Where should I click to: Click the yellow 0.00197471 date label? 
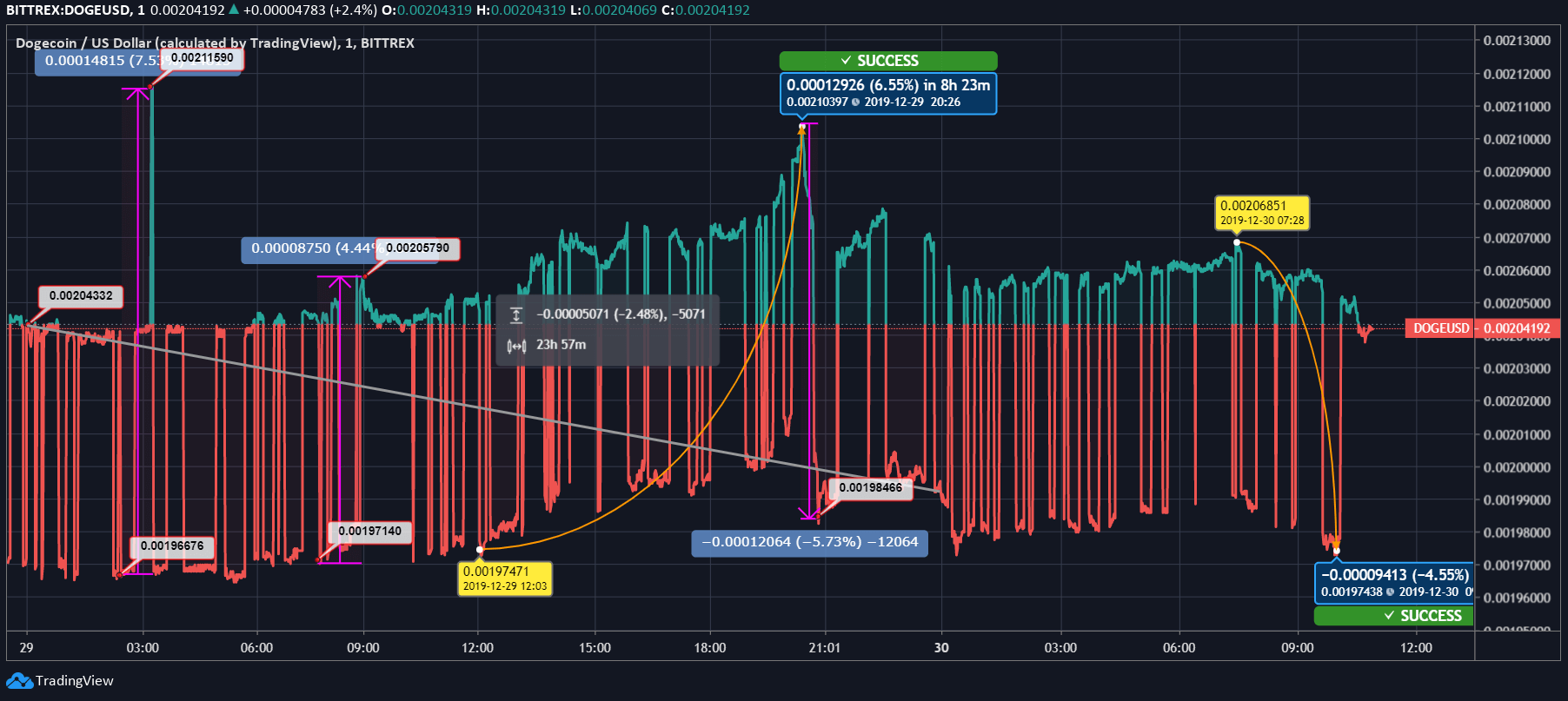[505, 578]
